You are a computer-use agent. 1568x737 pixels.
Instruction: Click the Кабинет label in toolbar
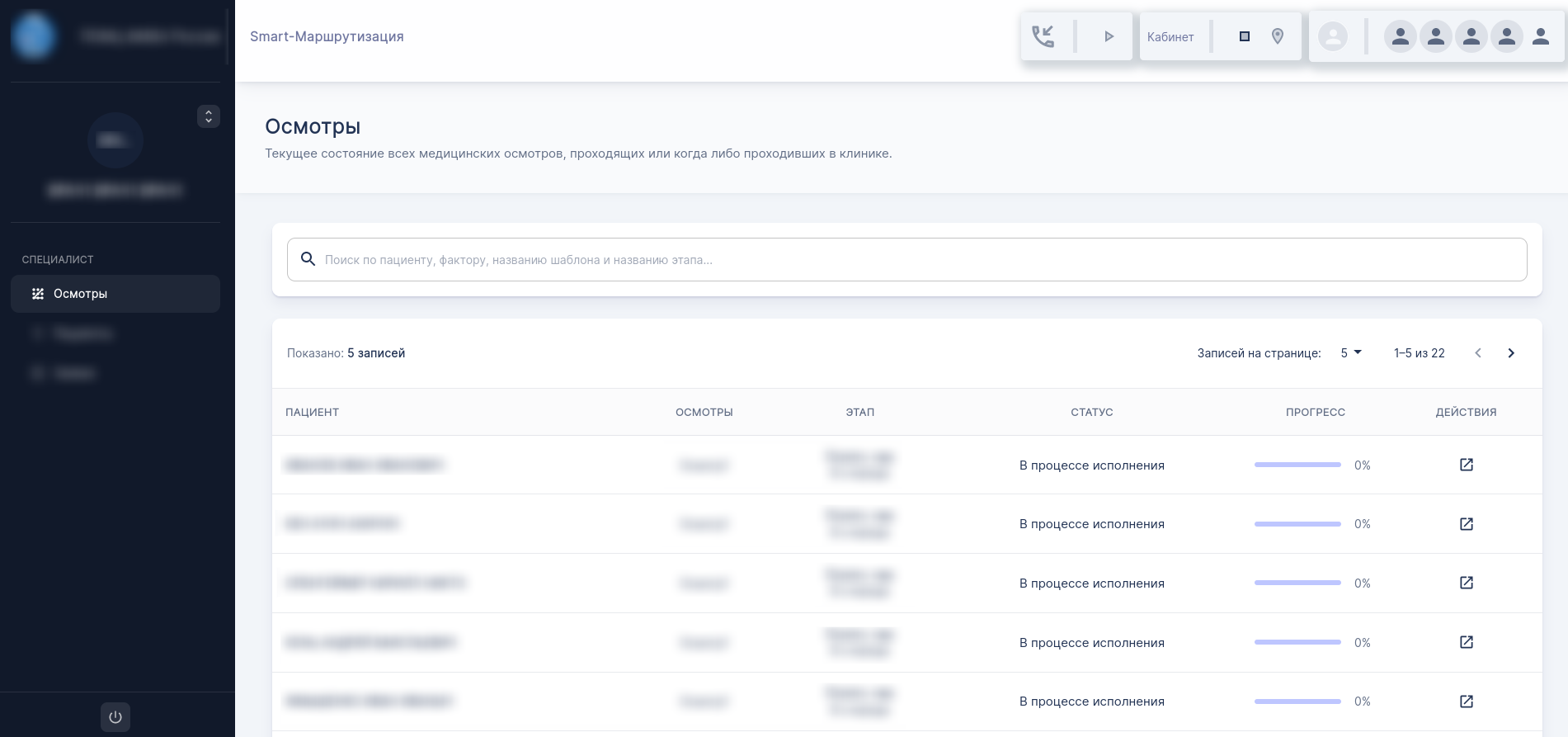pyautogui.click(x=1170, y=37)
